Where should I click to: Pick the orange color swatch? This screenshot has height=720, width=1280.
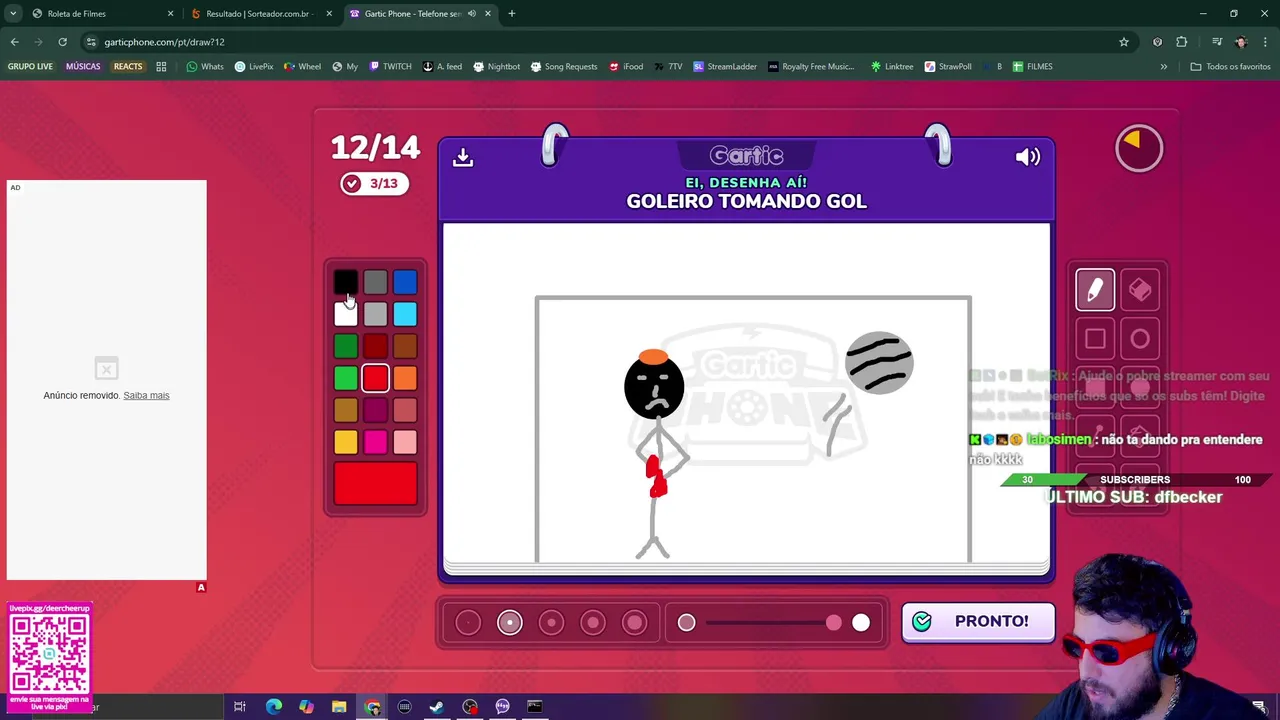[405, 378]
